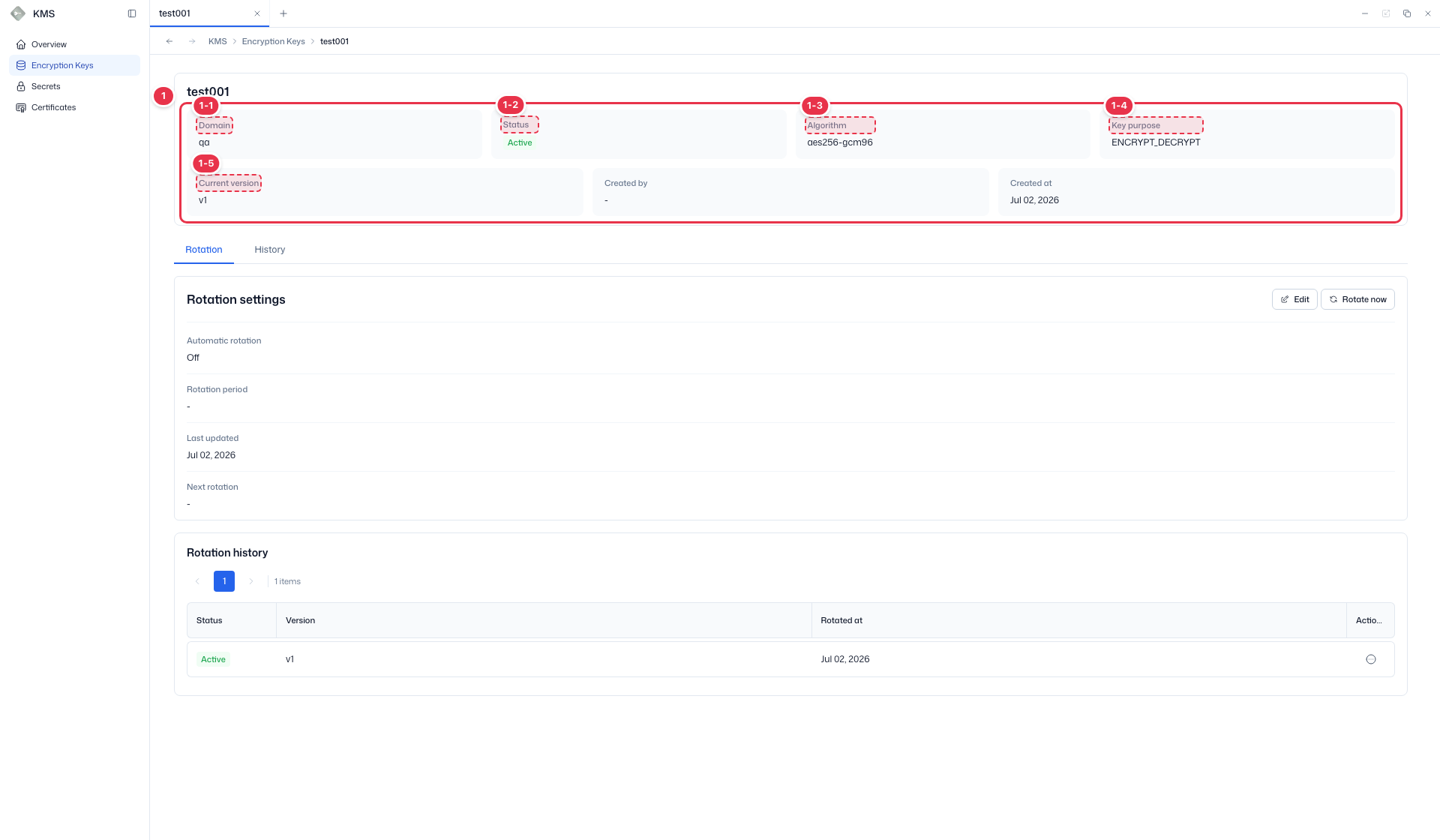Go to previous page of rotation history
Image resolution: width=1440 pixels, height=840 pixels.
pos(197,581)
